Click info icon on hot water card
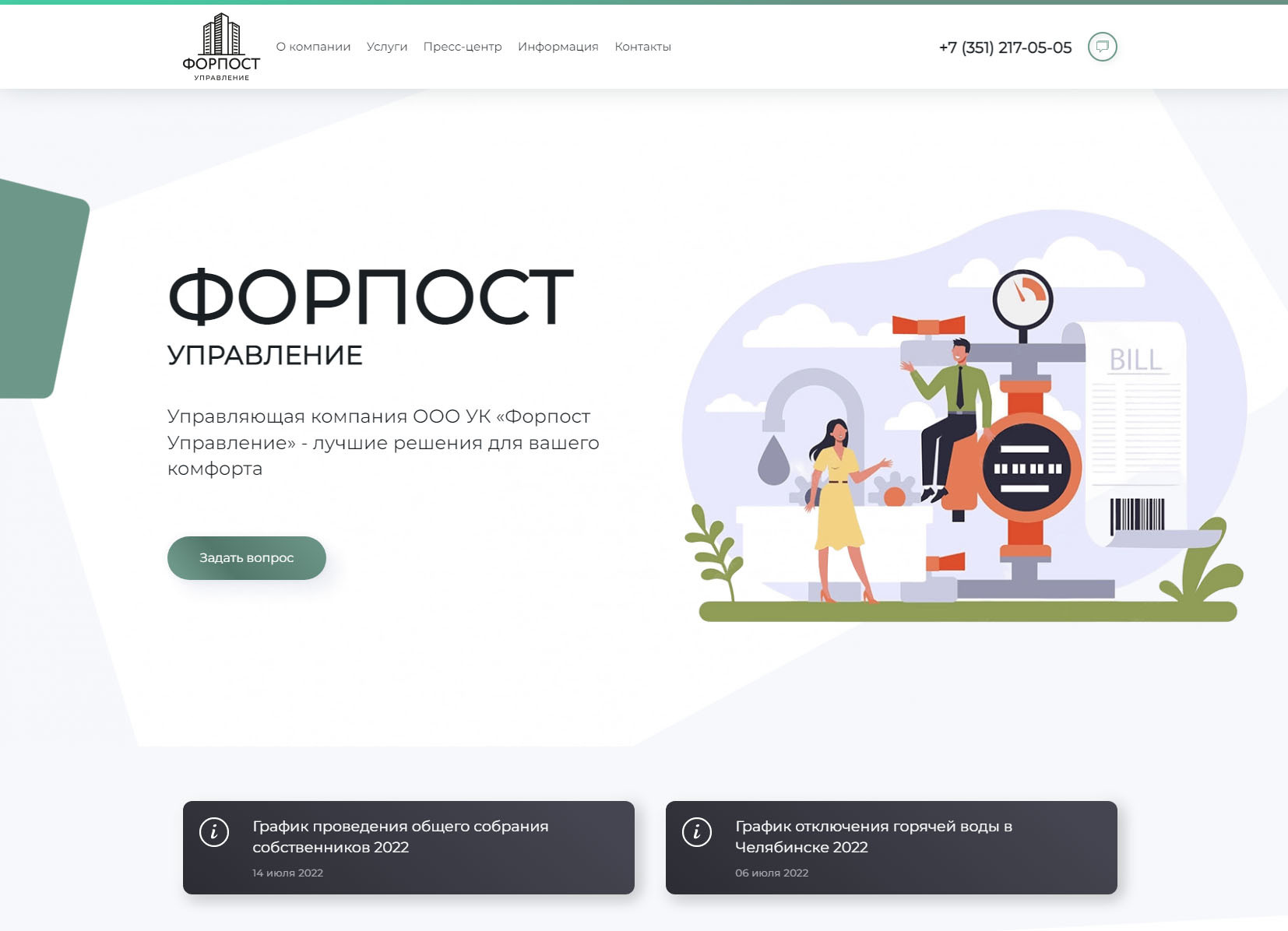The height and width of the screenshot is (931, 1288). point(697,831)
